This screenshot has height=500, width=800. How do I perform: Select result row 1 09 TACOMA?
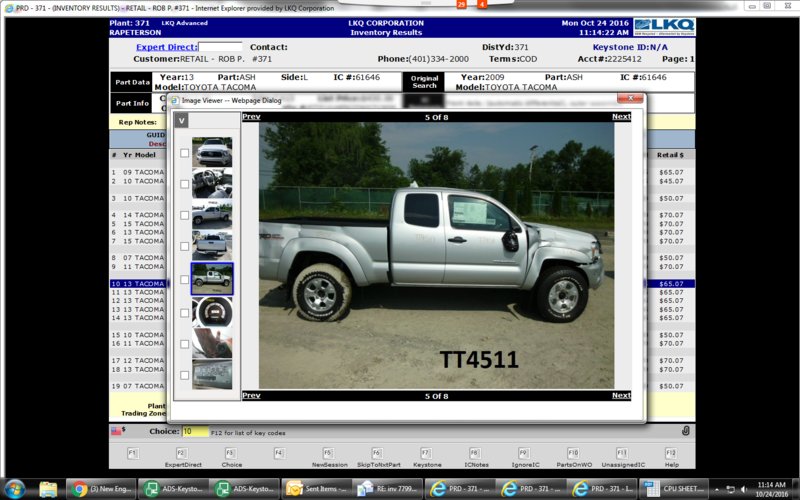(x=138, y=172)
